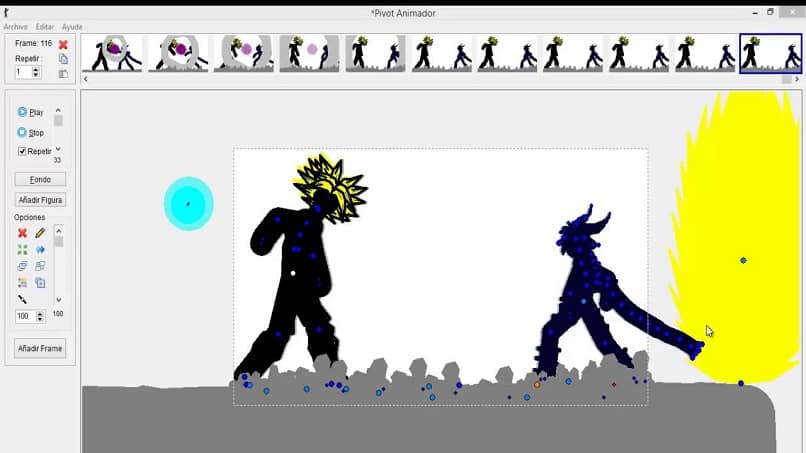Select the third frame thumbnail with pink ball
This screenshot has width=806, height=453.
pyautogui.click(x=244, y=53)
